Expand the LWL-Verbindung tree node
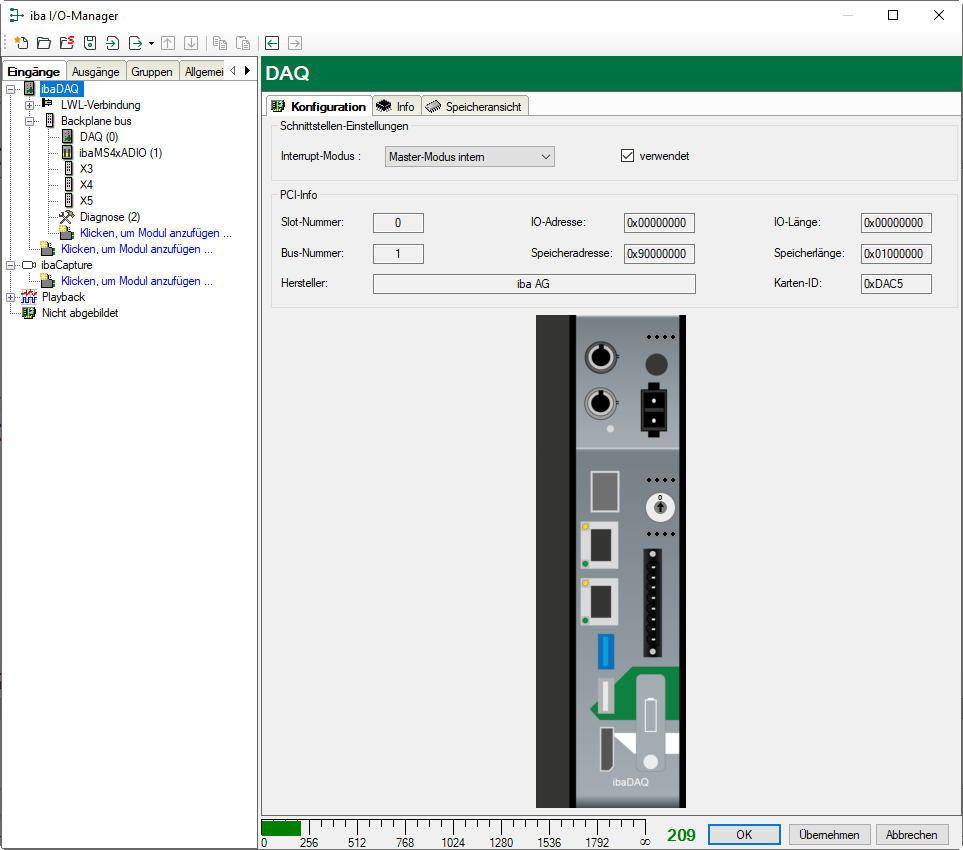Viewport: 963px width, 850px height. pyautogui.click(x=29, y=105)
